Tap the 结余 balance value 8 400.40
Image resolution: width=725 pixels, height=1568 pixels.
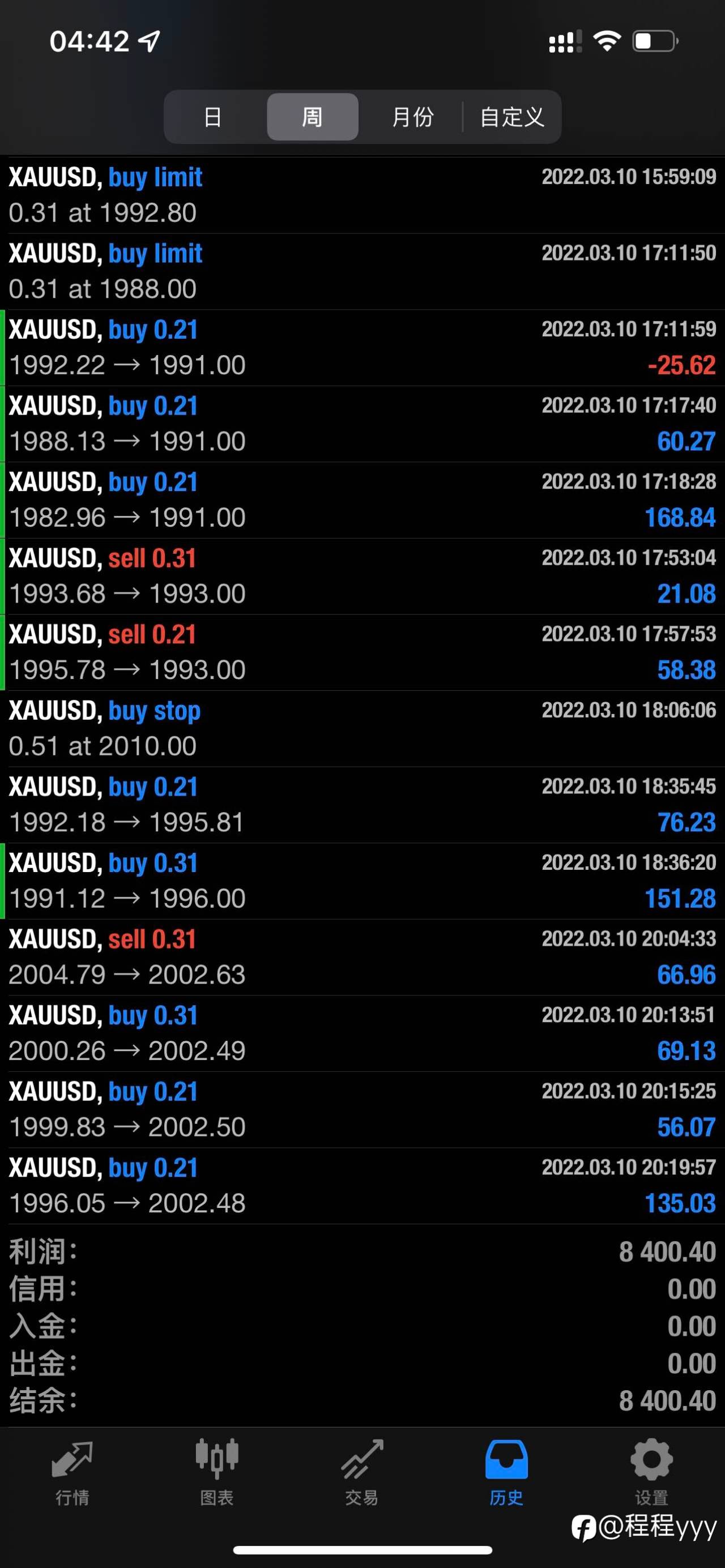667,1400
